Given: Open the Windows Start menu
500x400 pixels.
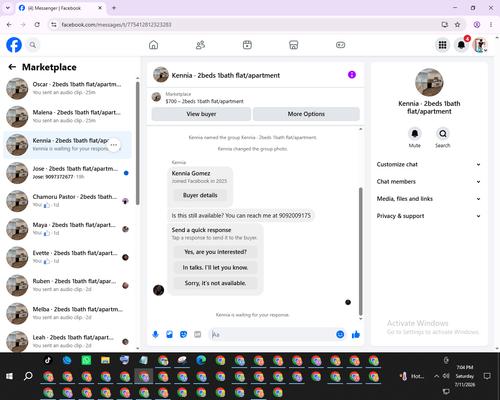Looking at the screenshot, I should 9,376.
